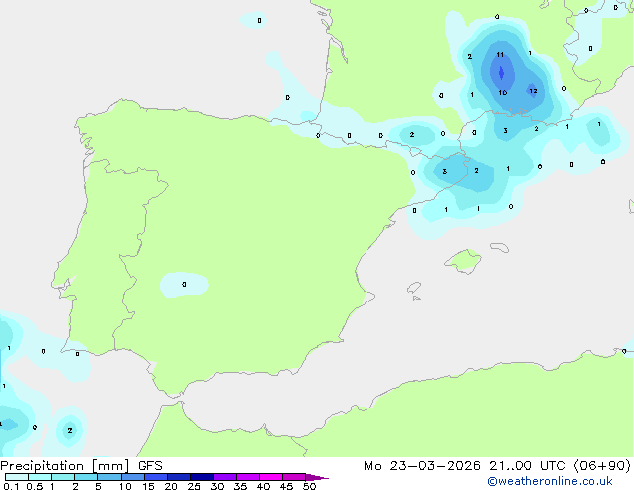Pick the 45–50 mm legend swatch
634x490 pixels.
(294, 477)
